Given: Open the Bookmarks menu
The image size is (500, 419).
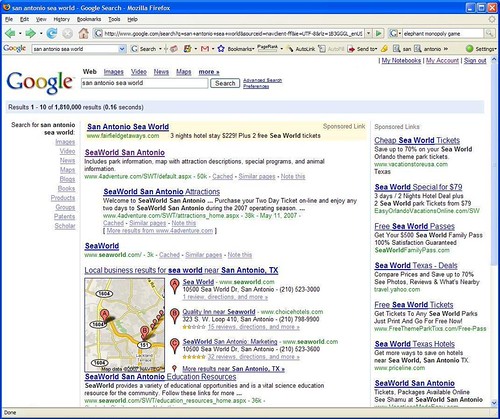Looking at the screenshot, I should pos(89,19).
